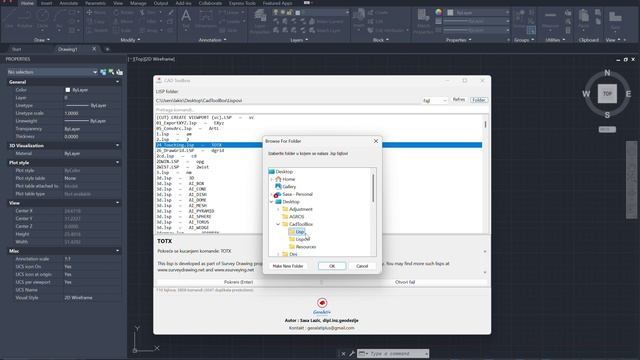
Task: Close the Browse For Folder dialog
Action: pyautogui.click(x=376, y=141)
